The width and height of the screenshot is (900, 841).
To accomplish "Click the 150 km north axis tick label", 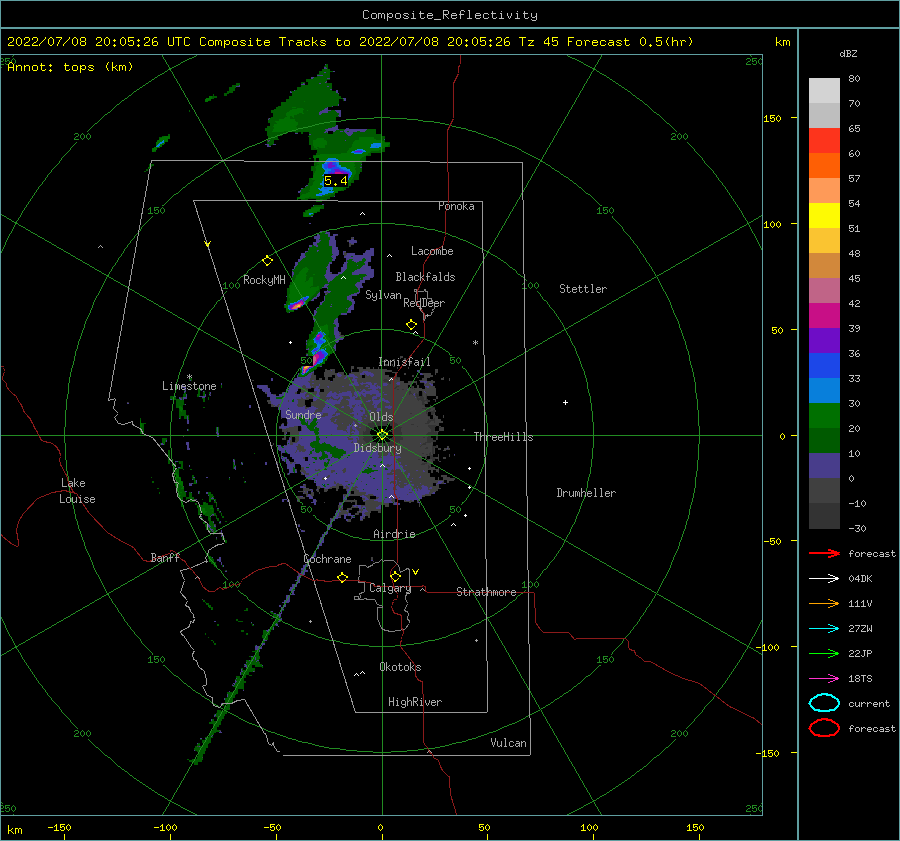I will click(772, 118).
